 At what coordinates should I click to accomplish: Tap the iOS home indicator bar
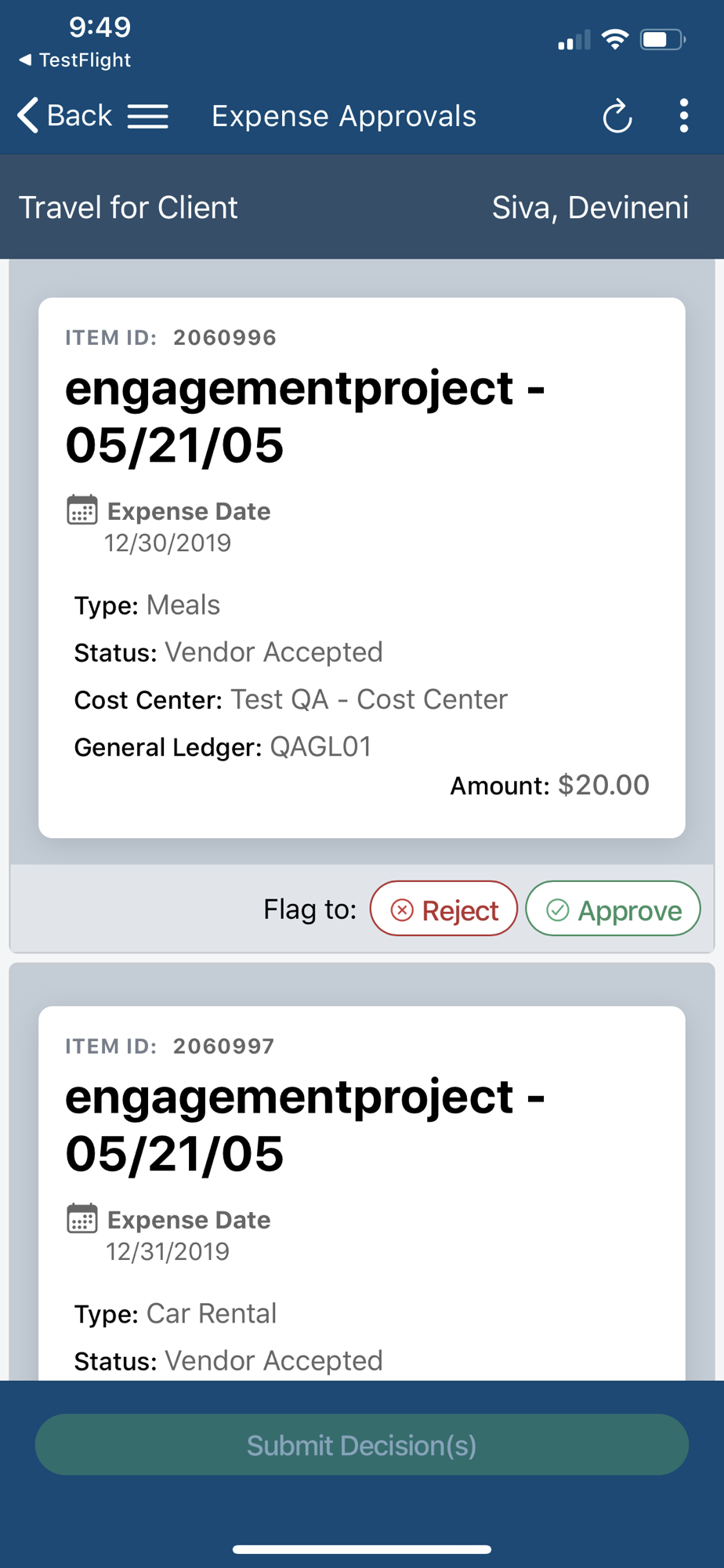click(x=362, y=1549)
